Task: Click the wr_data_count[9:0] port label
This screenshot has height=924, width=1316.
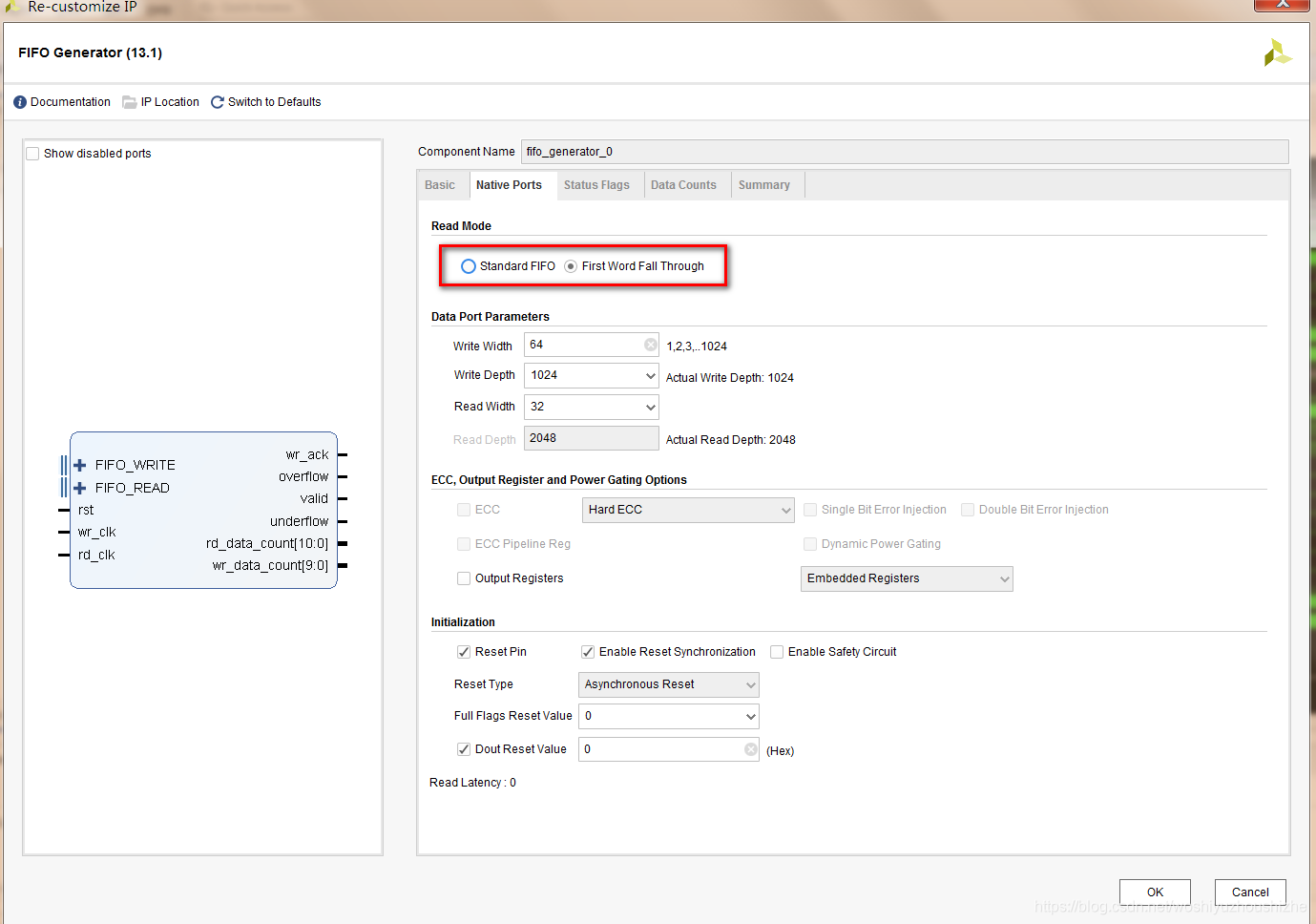Action: [270, 565]
